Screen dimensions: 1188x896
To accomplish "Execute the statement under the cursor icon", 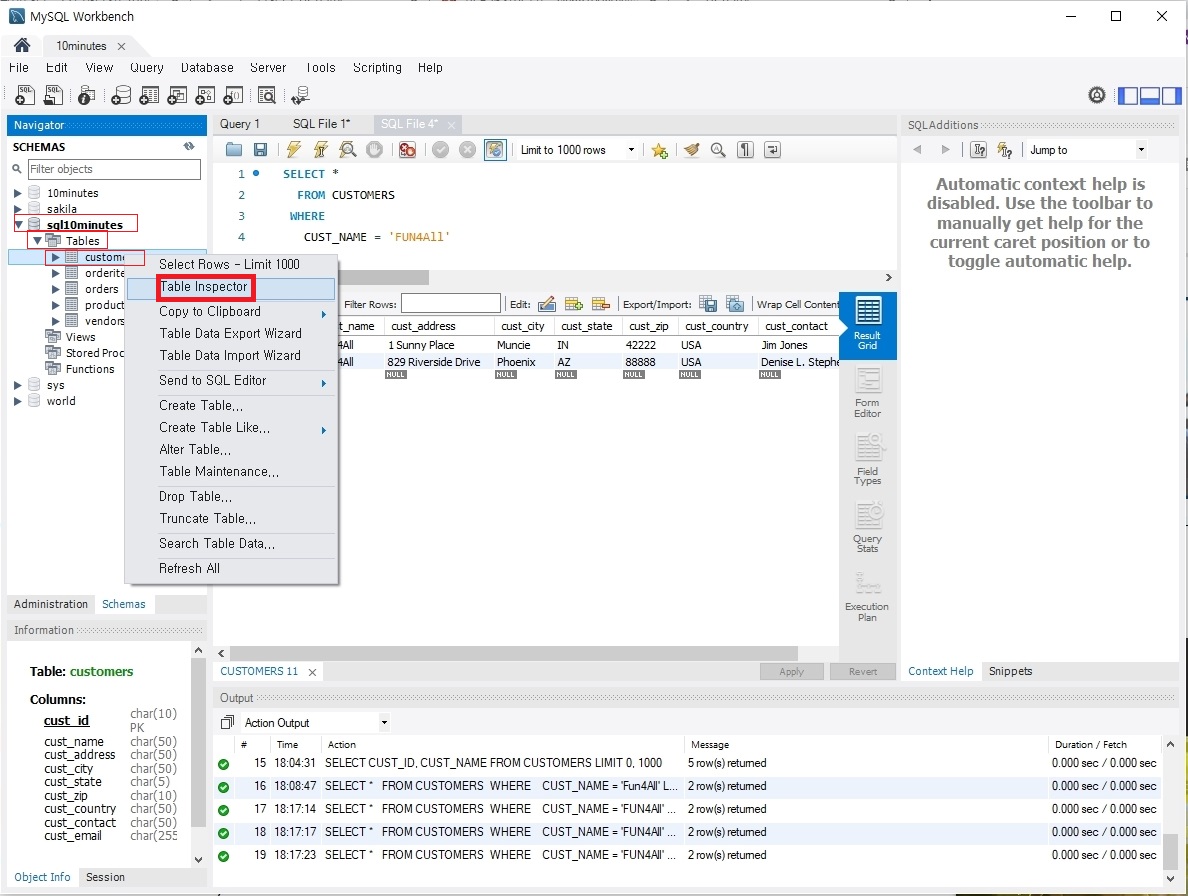I will (x=321, y=150).
